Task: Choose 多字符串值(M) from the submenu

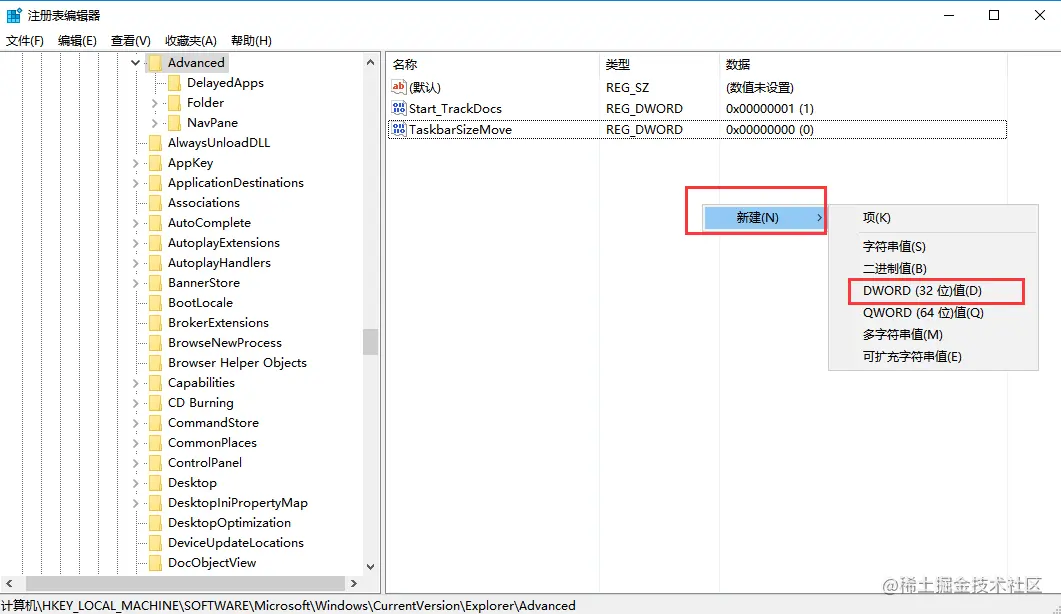Action: click(x=933, y=334)
